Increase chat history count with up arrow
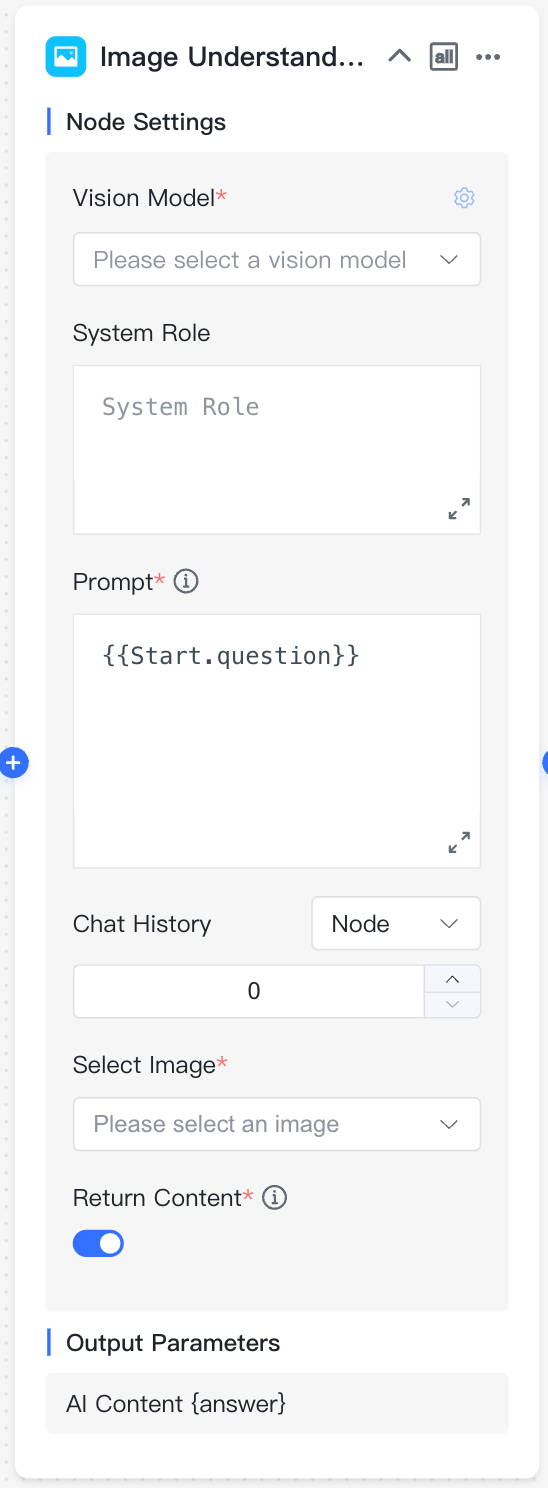This screenshot has height=1488, width=548. tap(453, 979)
